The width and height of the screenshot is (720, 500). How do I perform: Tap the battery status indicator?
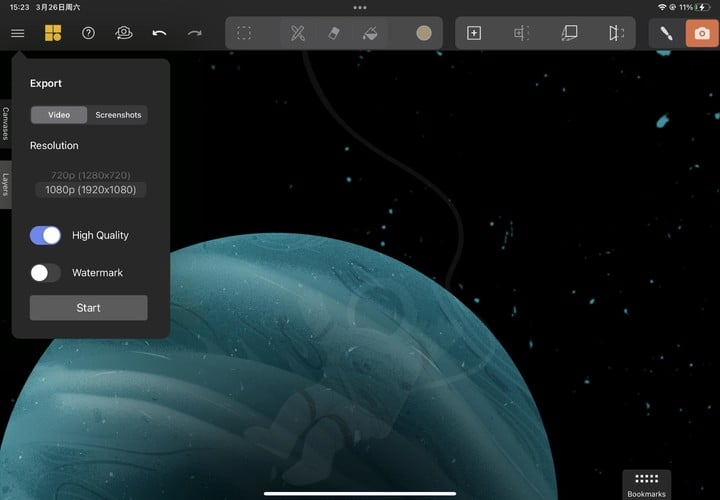pyautogui.click(x=702, y=7)
